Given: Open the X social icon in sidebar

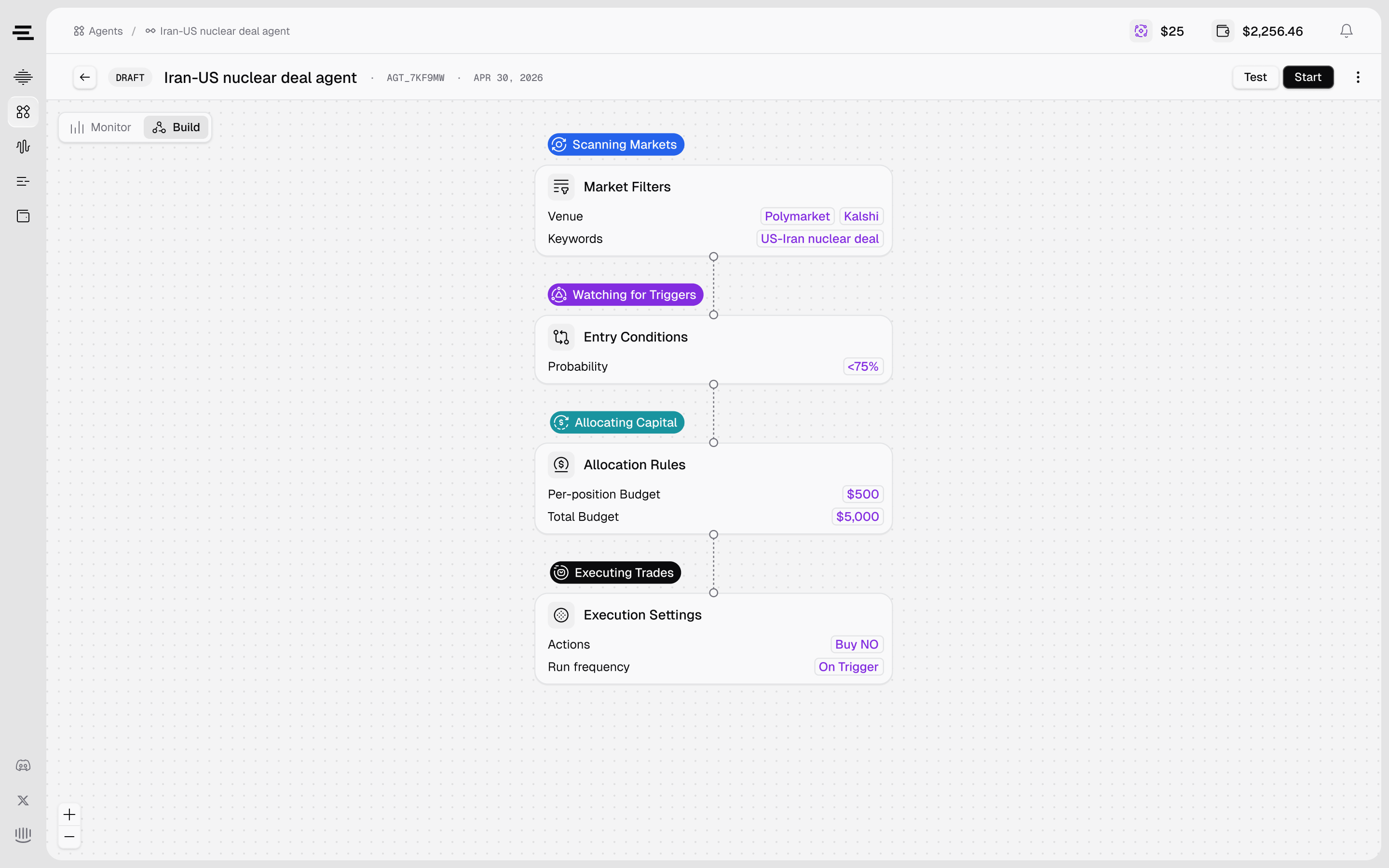Looking at the screenshot, I should [23, 800].
